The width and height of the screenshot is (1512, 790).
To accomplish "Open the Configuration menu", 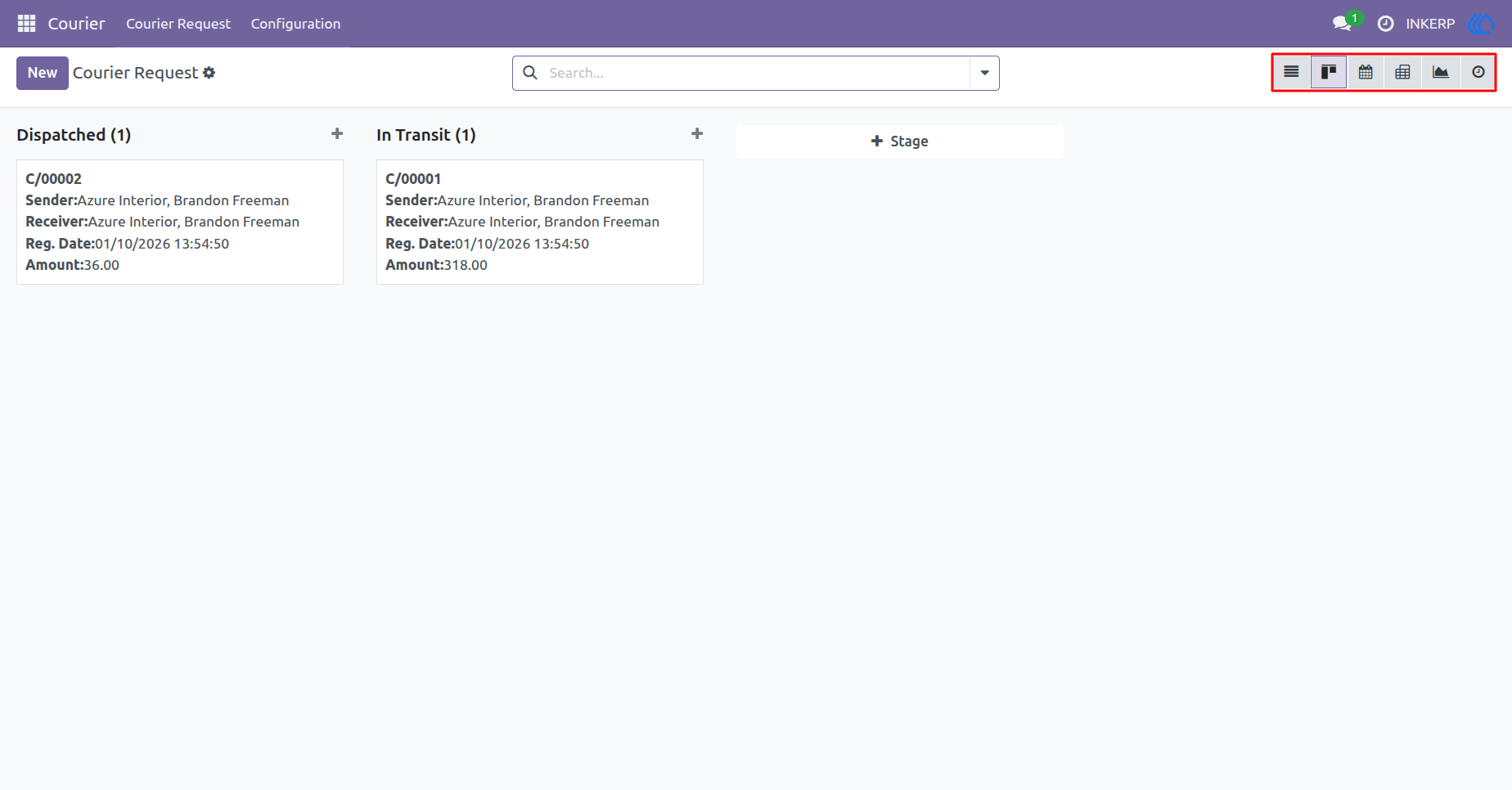I will click(x=295, y=24).
